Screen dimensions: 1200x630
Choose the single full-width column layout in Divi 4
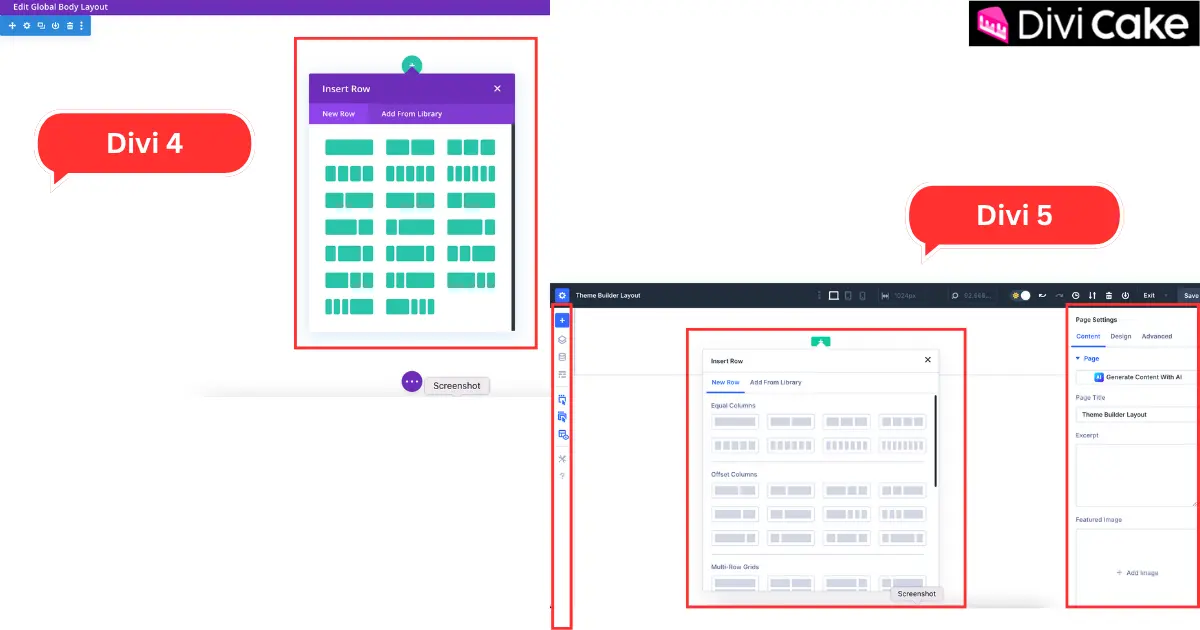point(349,147)
